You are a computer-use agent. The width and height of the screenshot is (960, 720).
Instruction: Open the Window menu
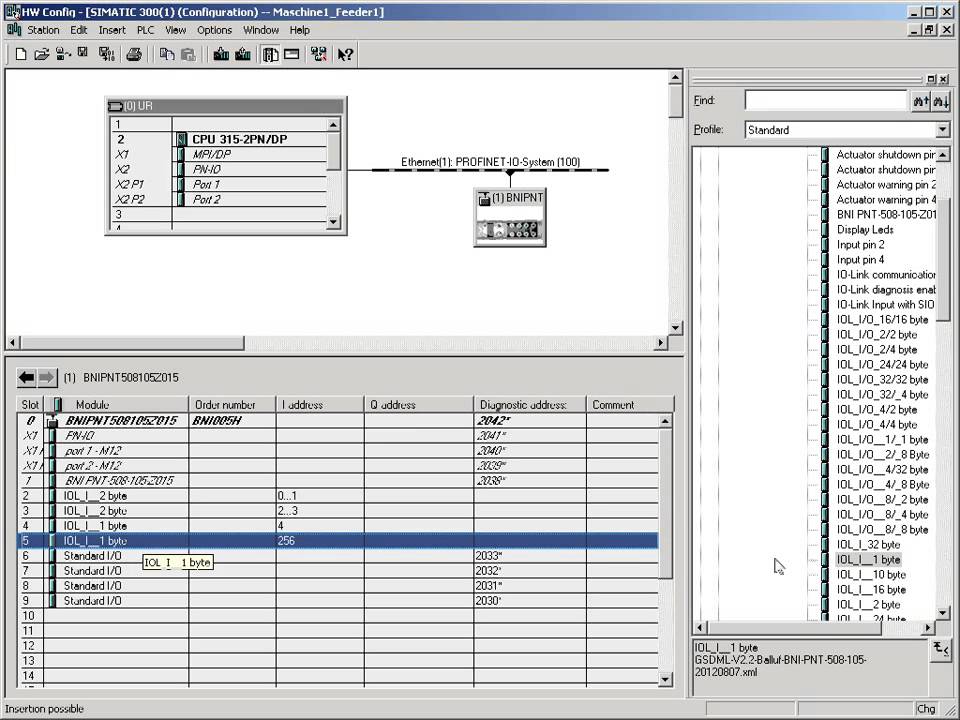(x=261, y=30)
